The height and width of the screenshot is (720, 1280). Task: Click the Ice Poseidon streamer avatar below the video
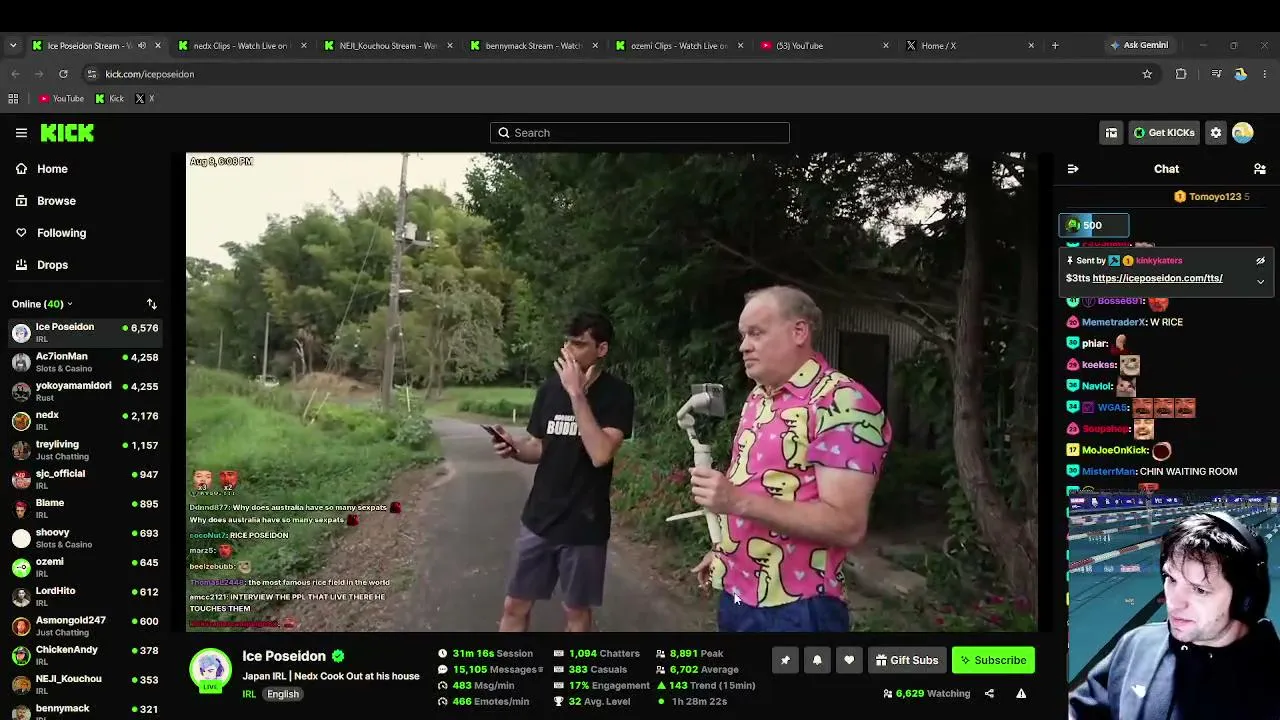click(210, 670)
